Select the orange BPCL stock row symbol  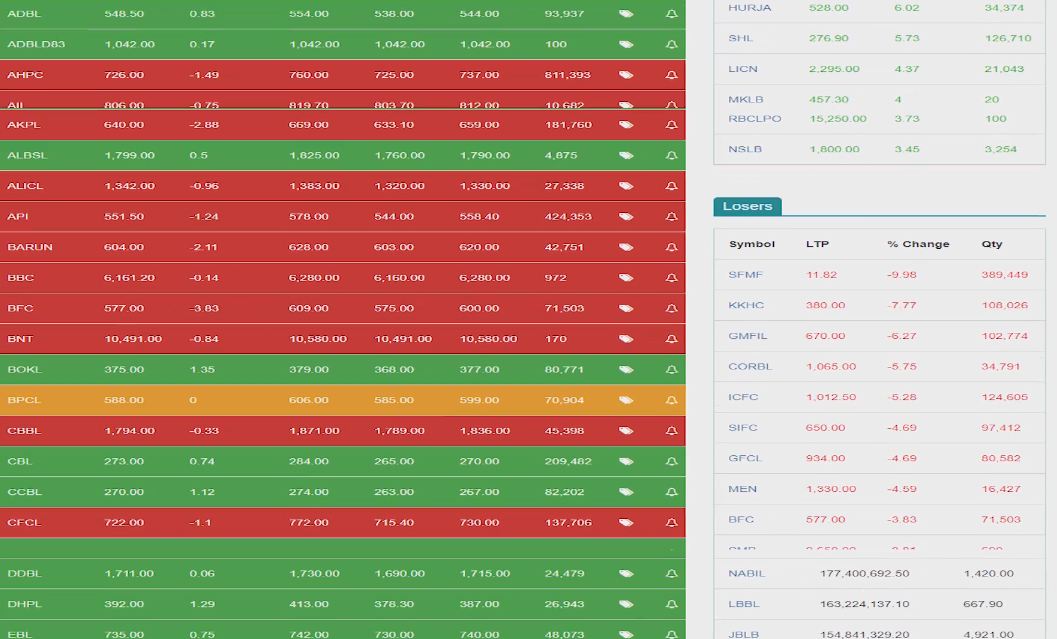(x=25, y=400)
